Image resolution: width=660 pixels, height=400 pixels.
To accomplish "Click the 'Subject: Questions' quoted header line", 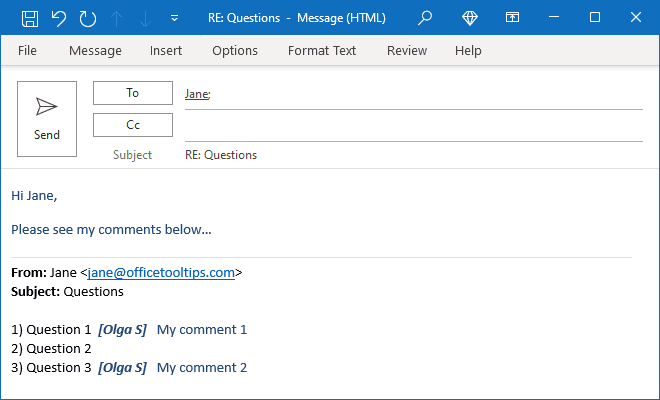I will (67, 291).
